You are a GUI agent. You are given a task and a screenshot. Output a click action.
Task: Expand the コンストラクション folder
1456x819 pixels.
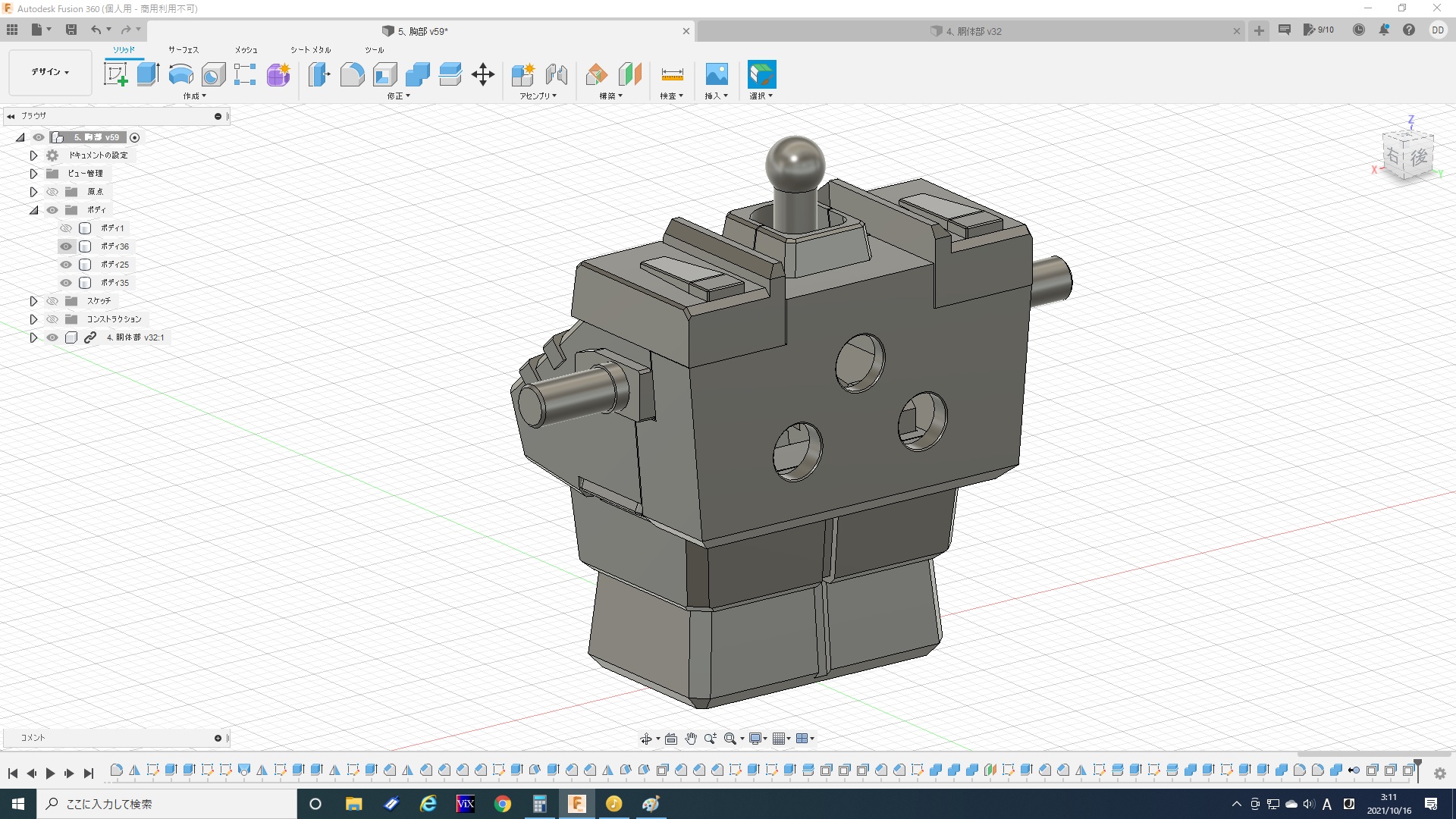tap(33, 319)
